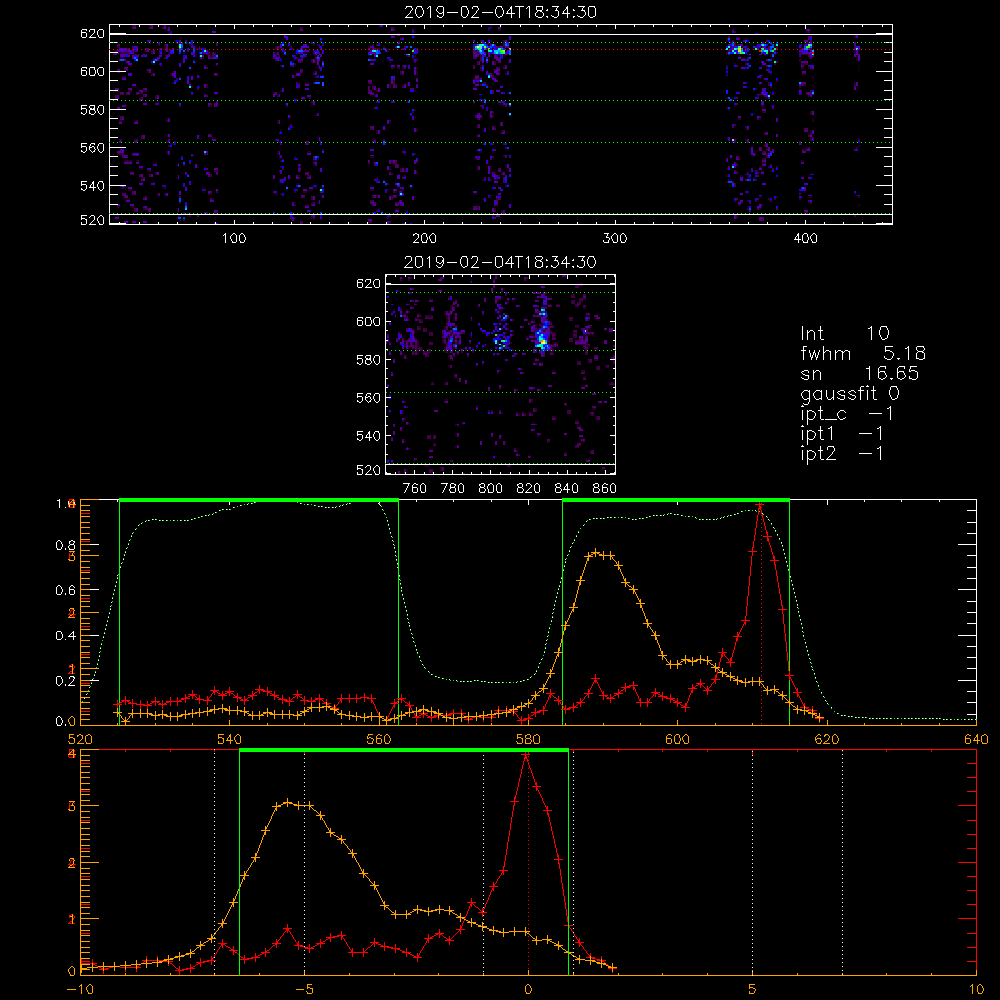1000x1000 pixels.
Task: Select the 'ipt_c -1' readout text
Action: point(846,414)
